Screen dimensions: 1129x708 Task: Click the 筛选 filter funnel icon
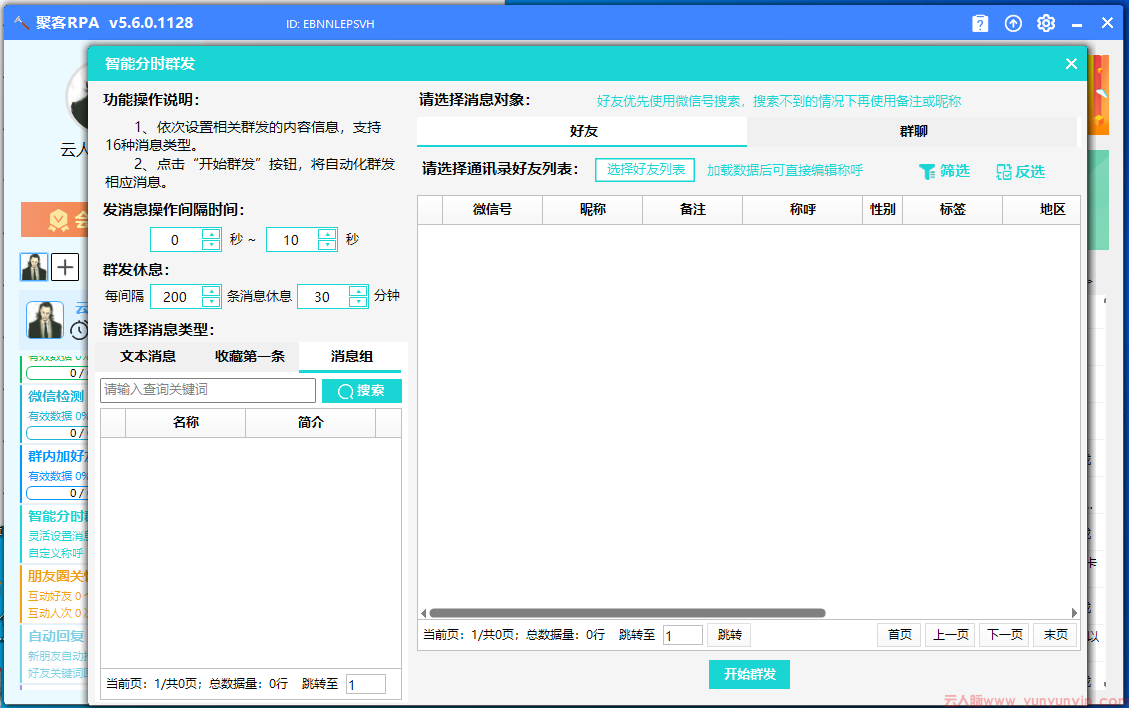928,171
